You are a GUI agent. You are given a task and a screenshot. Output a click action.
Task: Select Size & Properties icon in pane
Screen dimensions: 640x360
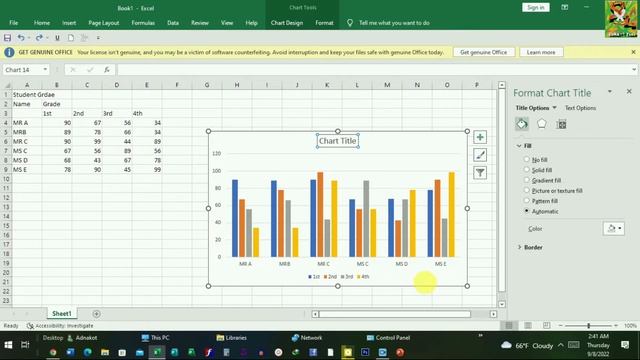(x=562, y=124)
